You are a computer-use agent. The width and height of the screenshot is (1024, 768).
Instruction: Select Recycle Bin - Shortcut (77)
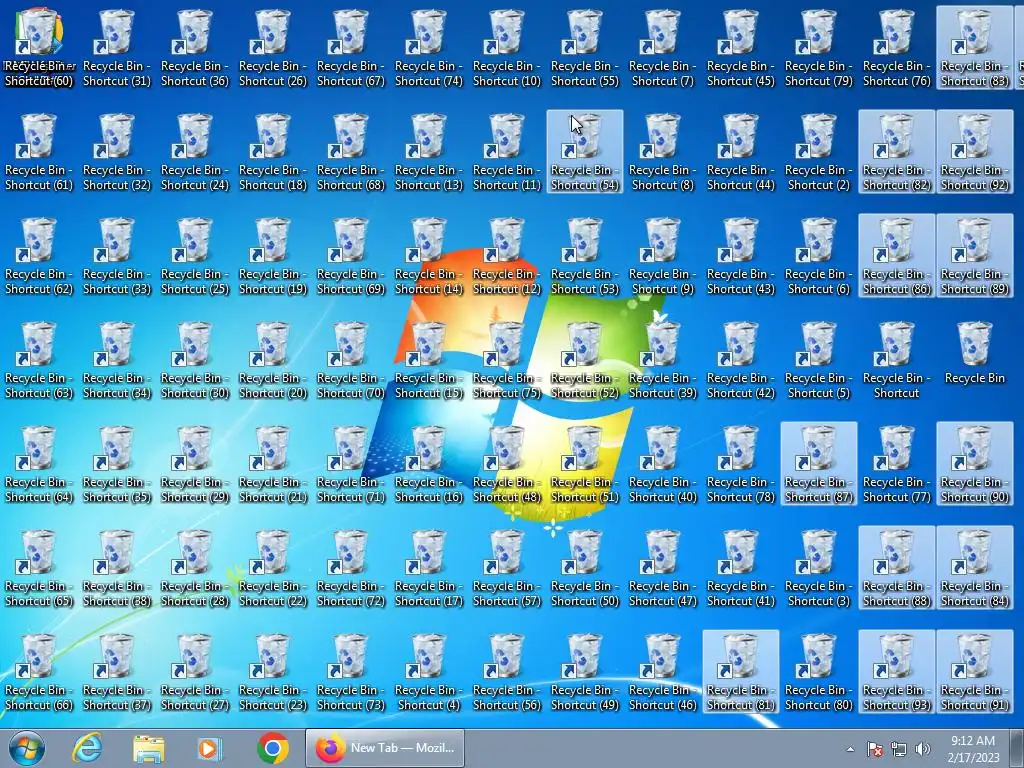coord(897,463)
